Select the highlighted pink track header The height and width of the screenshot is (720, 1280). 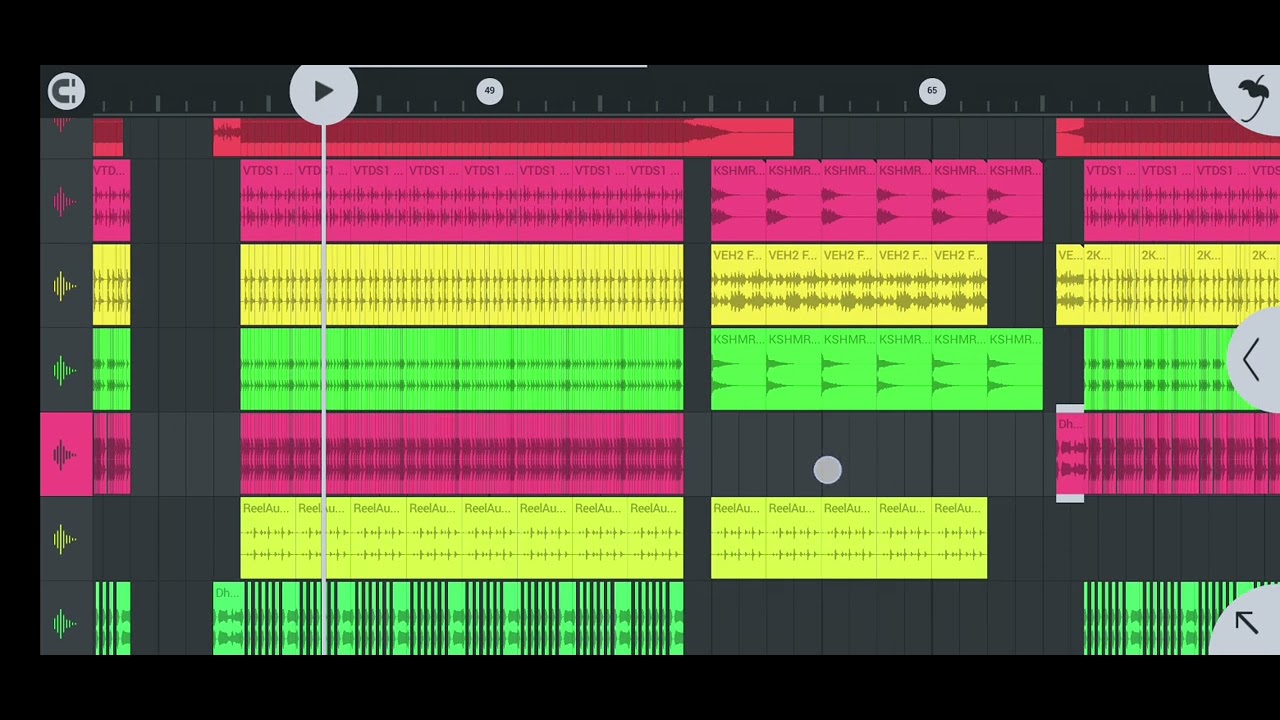[x=66, y=455]
